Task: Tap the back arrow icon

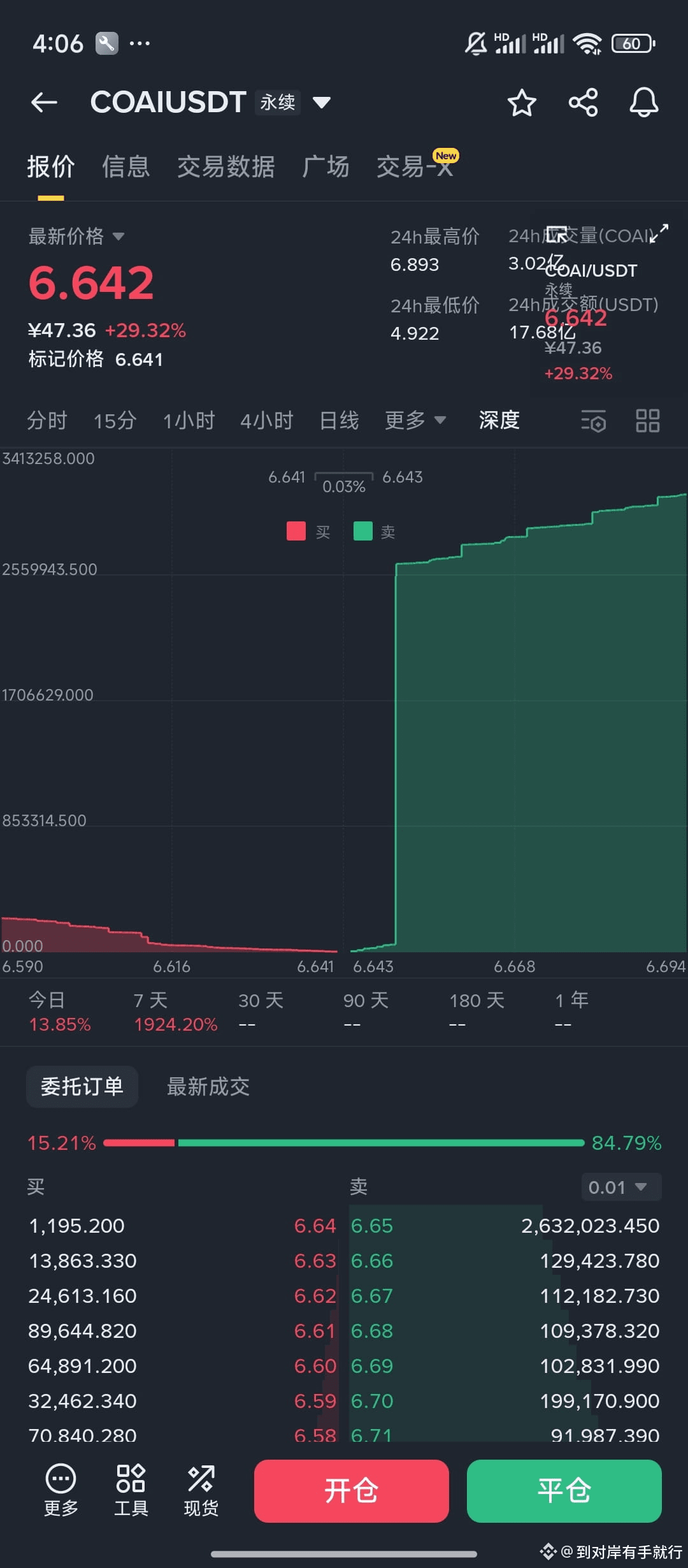Action: (44, 103)
